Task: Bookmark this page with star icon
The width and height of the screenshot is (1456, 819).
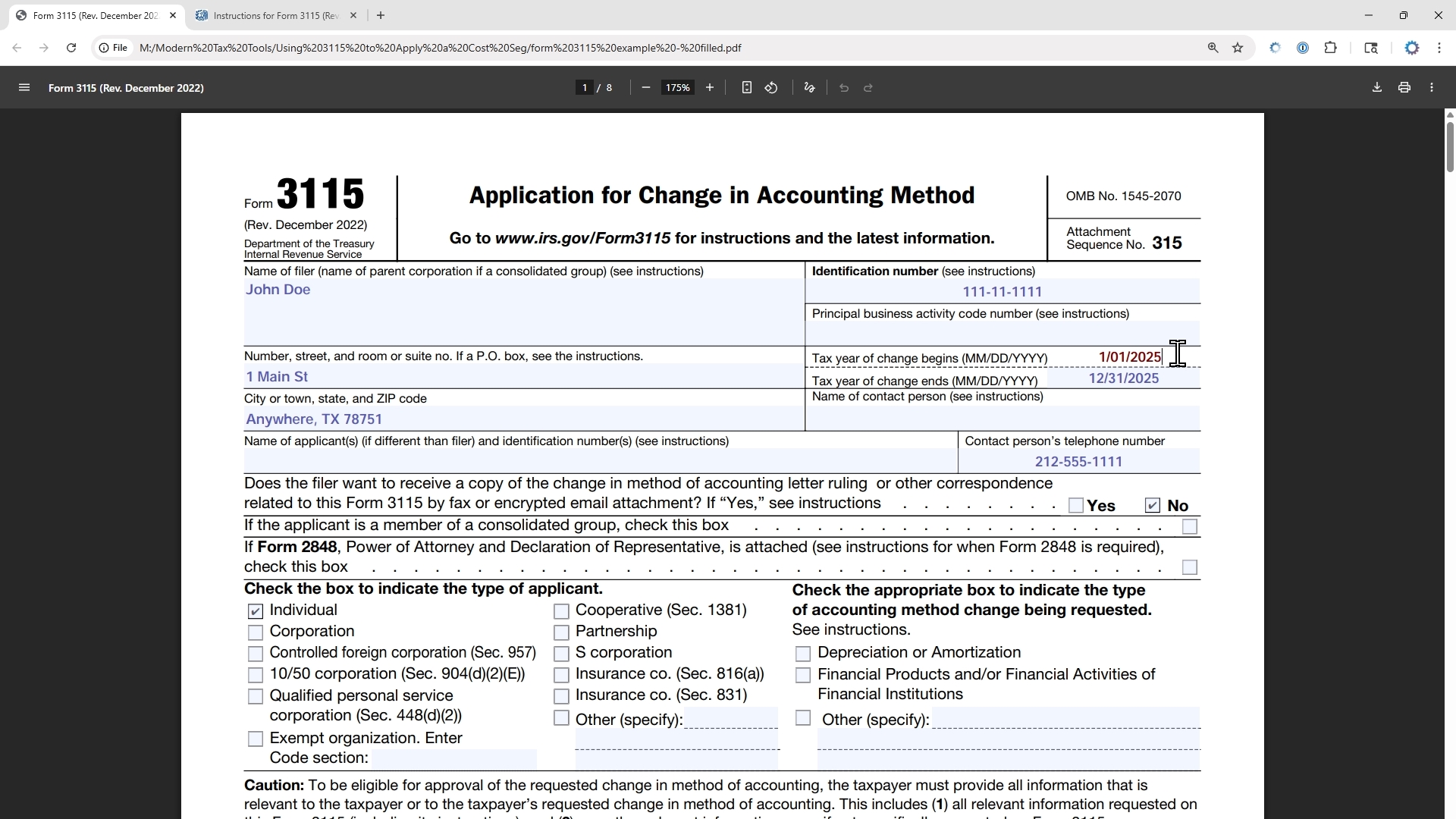Action: 1238,48
